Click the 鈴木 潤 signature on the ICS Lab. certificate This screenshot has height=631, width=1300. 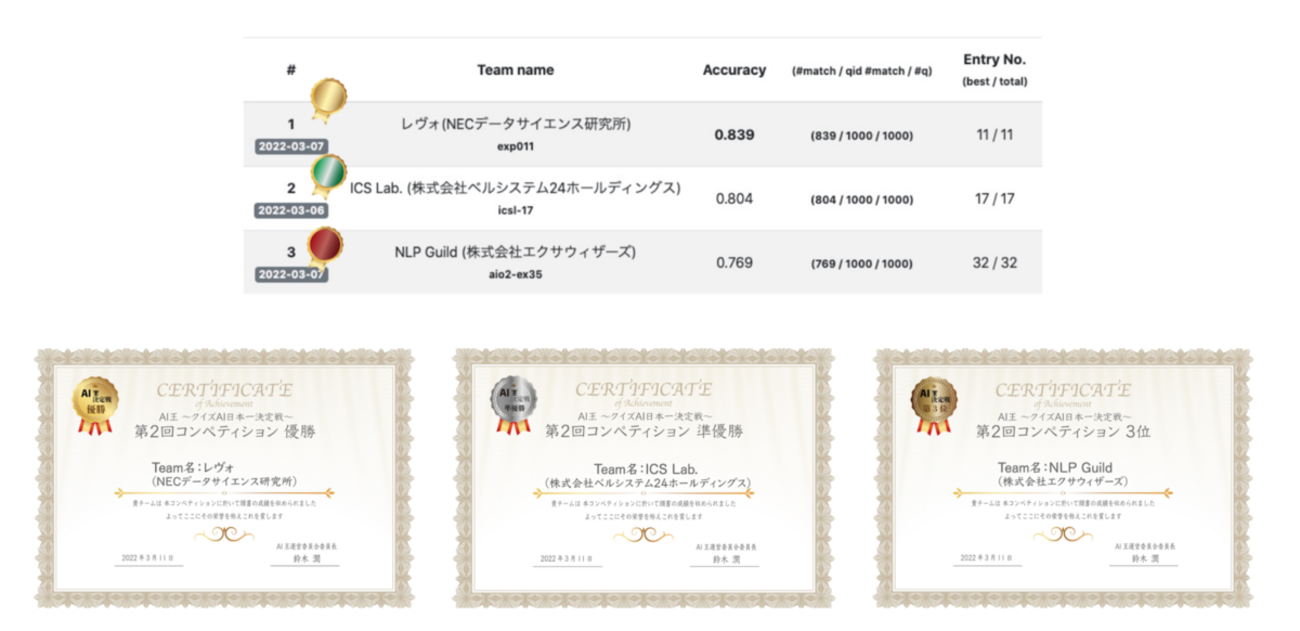tap(725, 559)
